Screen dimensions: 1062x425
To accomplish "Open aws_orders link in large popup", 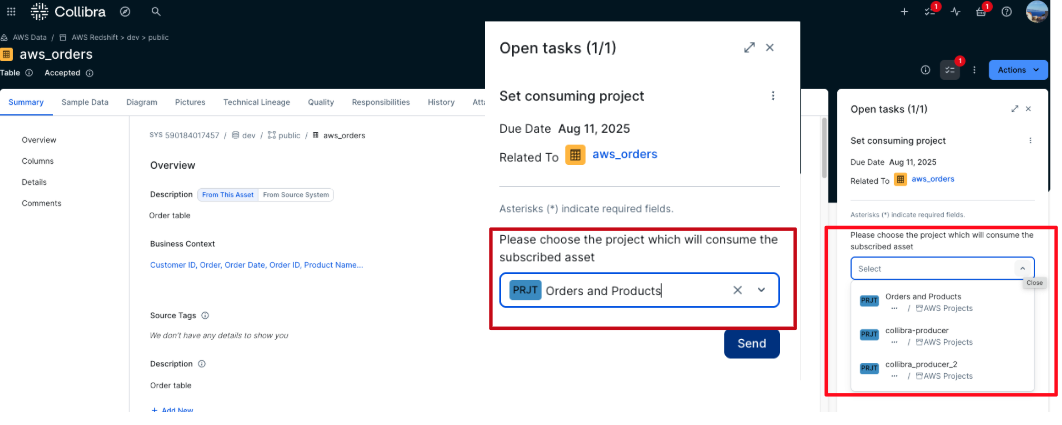I will pos(624,154).
